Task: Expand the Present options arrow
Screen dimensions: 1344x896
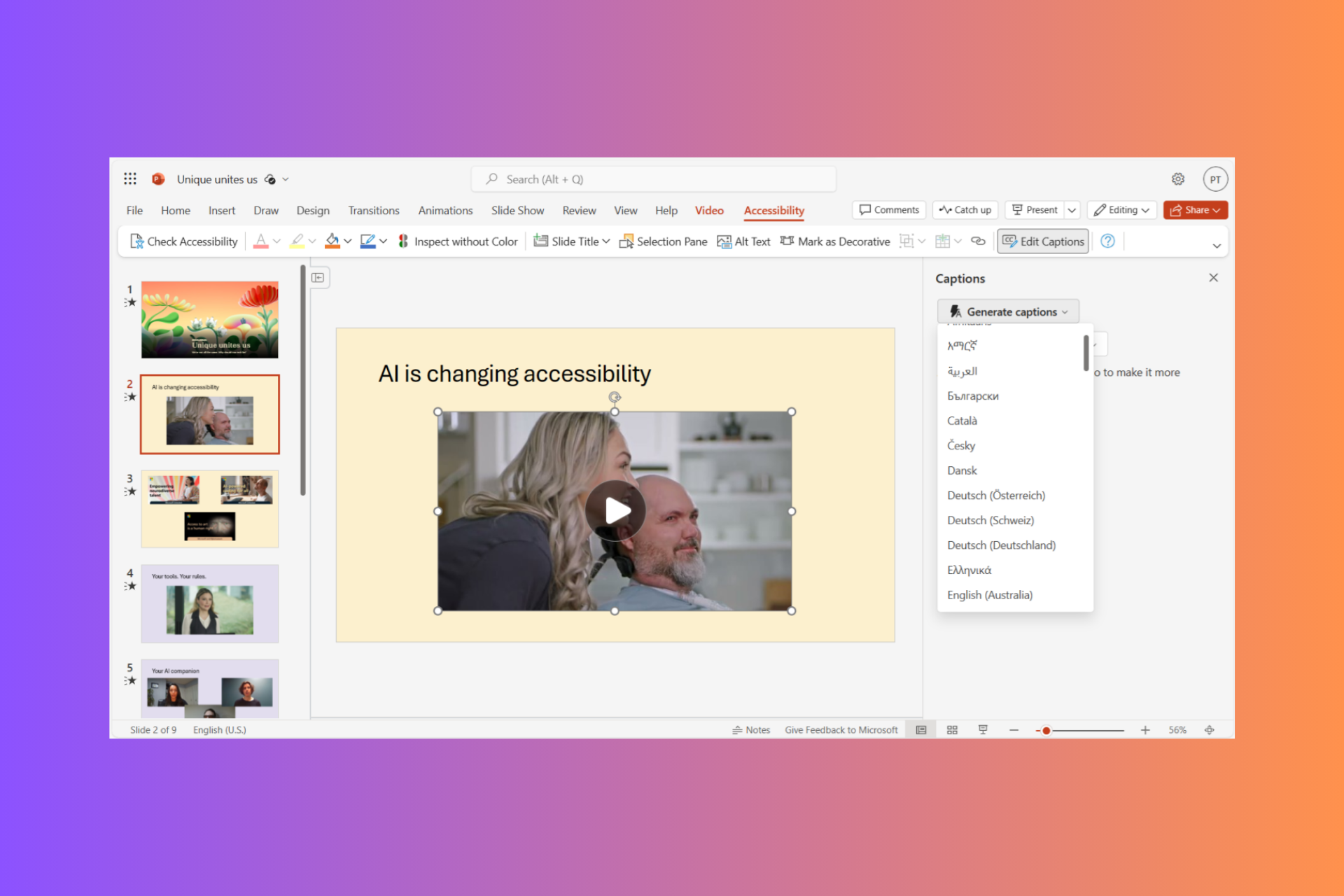Action: 1072,210
